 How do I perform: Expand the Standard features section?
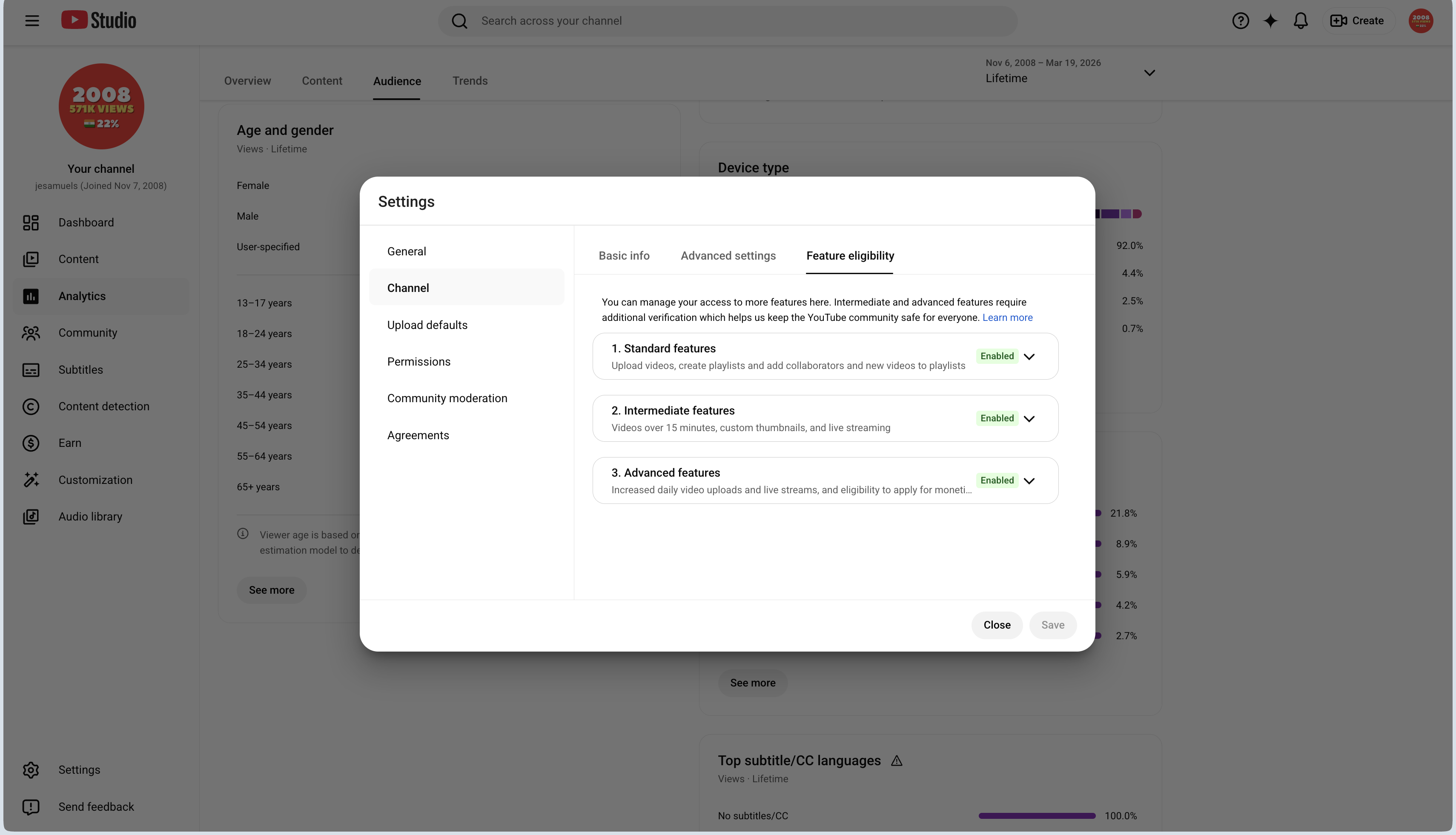click(825, 356)
